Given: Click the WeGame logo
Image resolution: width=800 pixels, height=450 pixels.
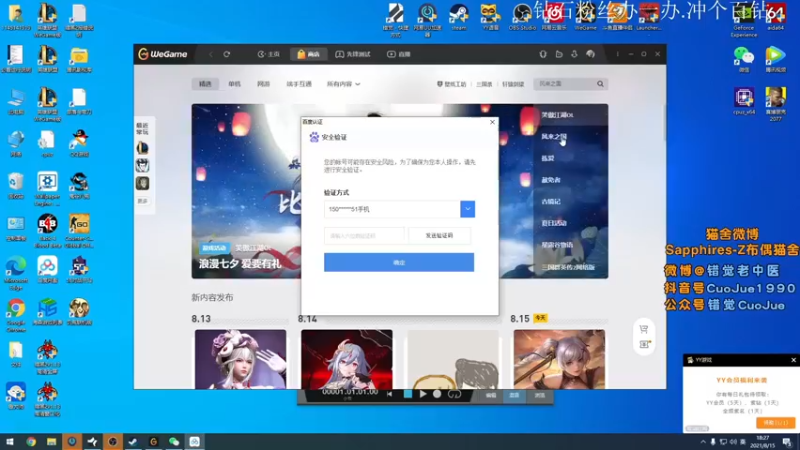Looking at the screenshot, I should click(163, 54).
